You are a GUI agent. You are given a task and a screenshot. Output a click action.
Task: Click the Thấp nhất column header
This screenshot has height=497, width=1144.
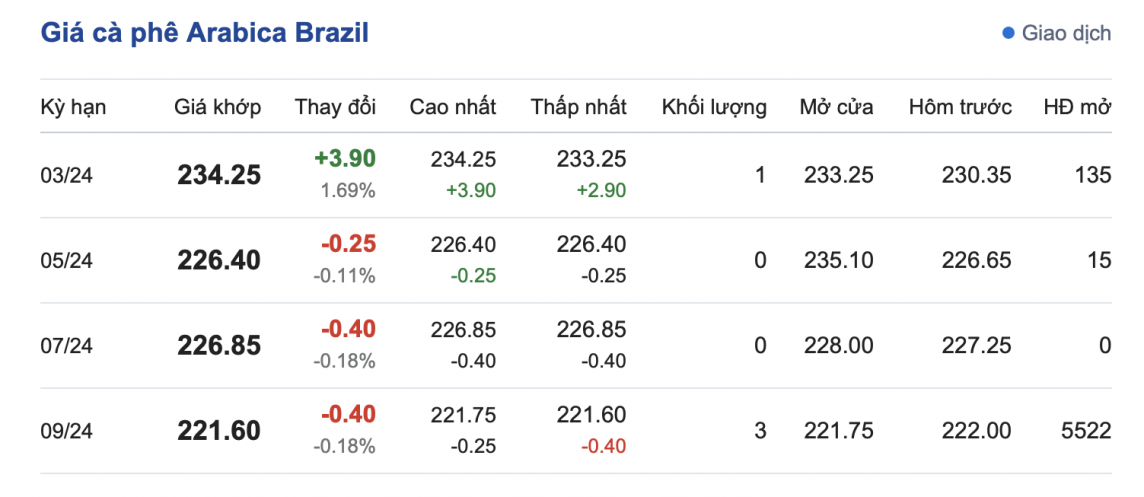click(x=579, y=107)
